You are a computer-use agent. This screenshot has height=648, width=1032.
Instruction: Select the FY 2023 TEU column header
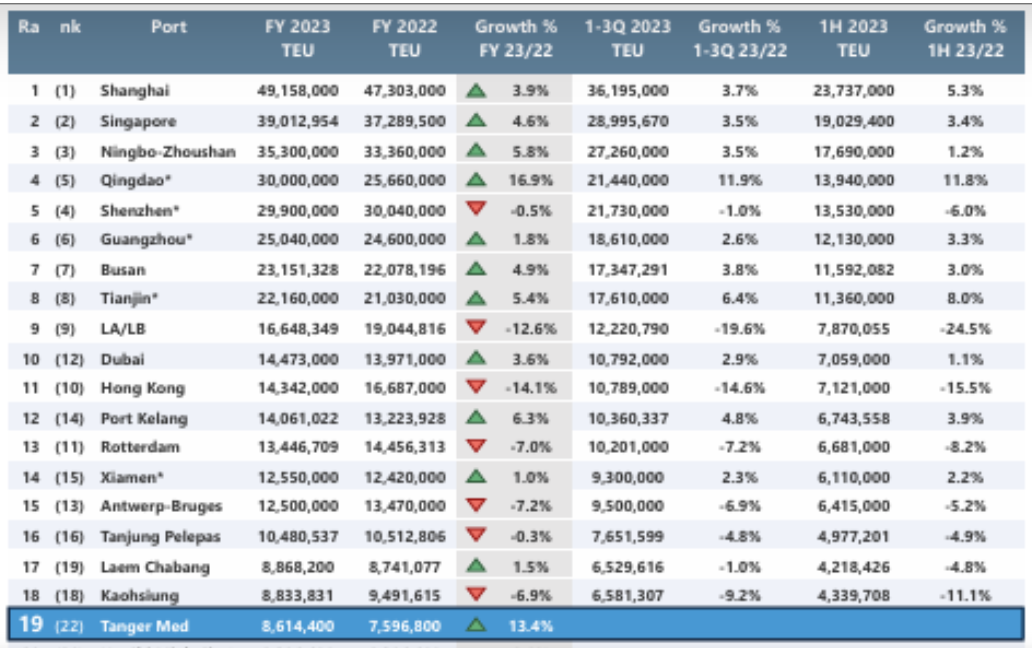(297, 39)
